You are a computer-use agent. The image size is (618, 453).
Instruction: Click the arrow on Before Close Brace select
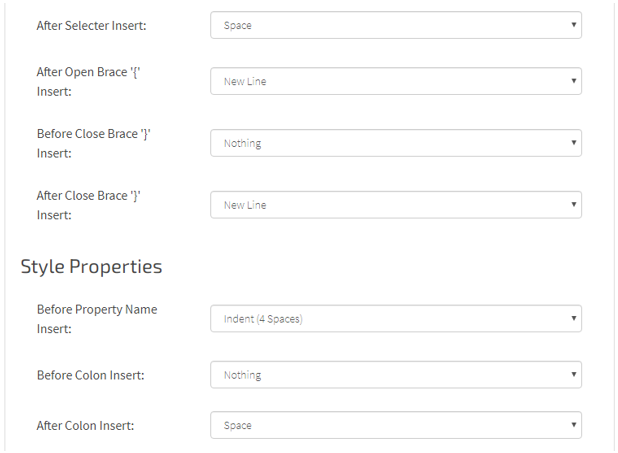click(x=574, y=143)
